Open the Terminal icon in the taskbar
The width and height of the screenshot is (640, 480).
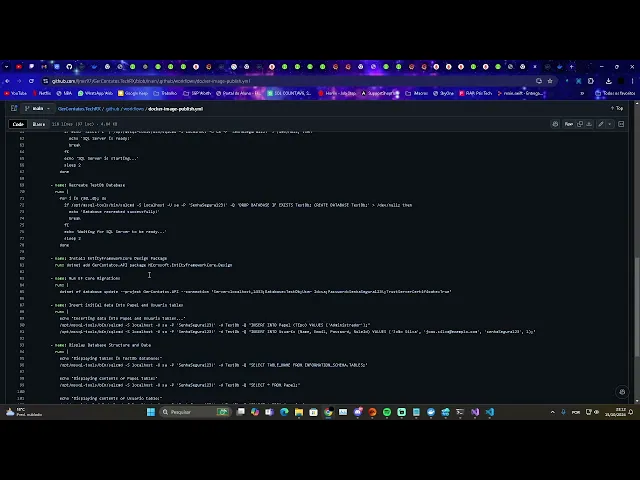coord(460,412)
